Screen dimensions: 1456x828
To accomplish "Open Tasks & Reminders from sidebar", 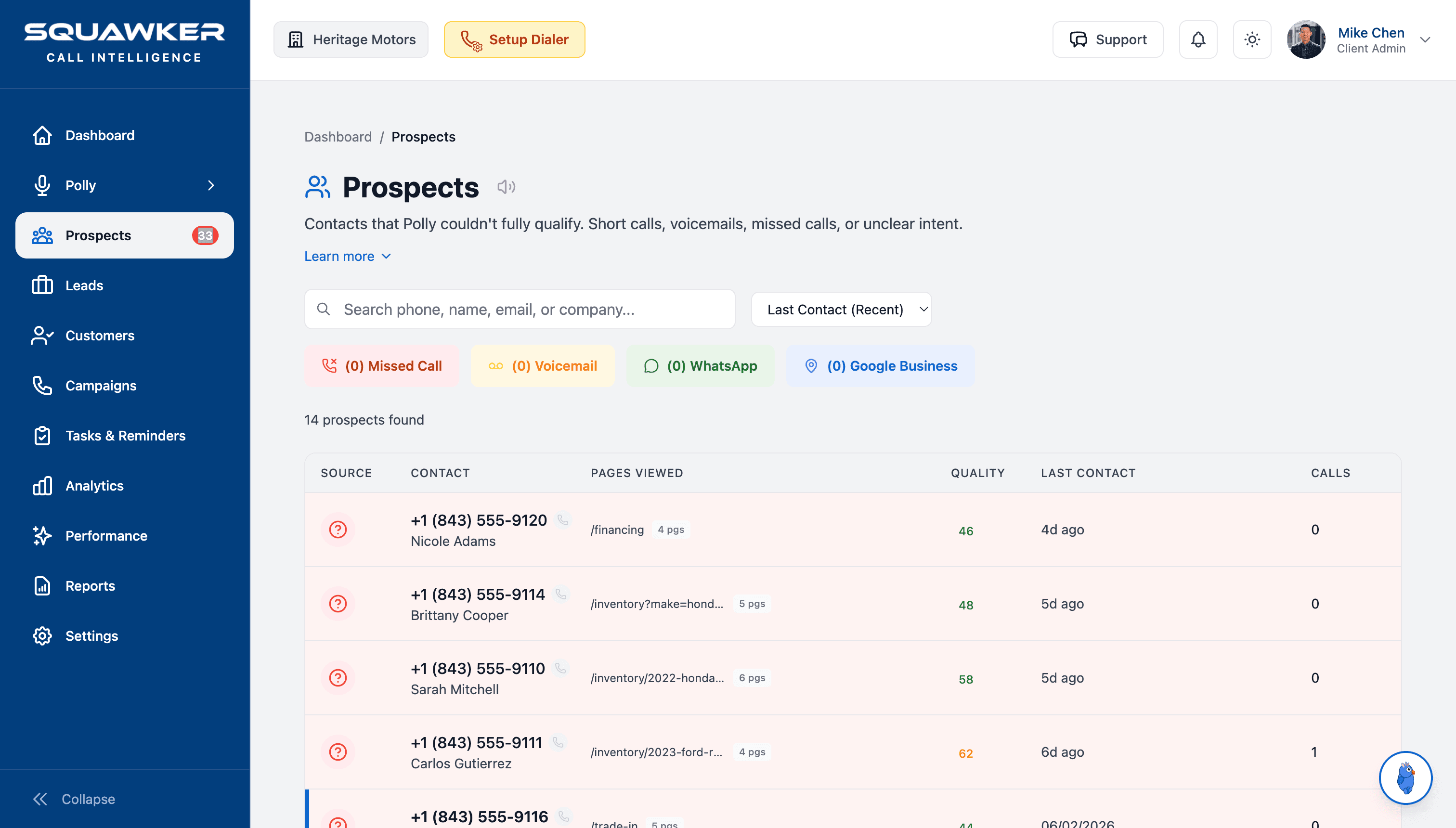I will click(x=125, y=436).
